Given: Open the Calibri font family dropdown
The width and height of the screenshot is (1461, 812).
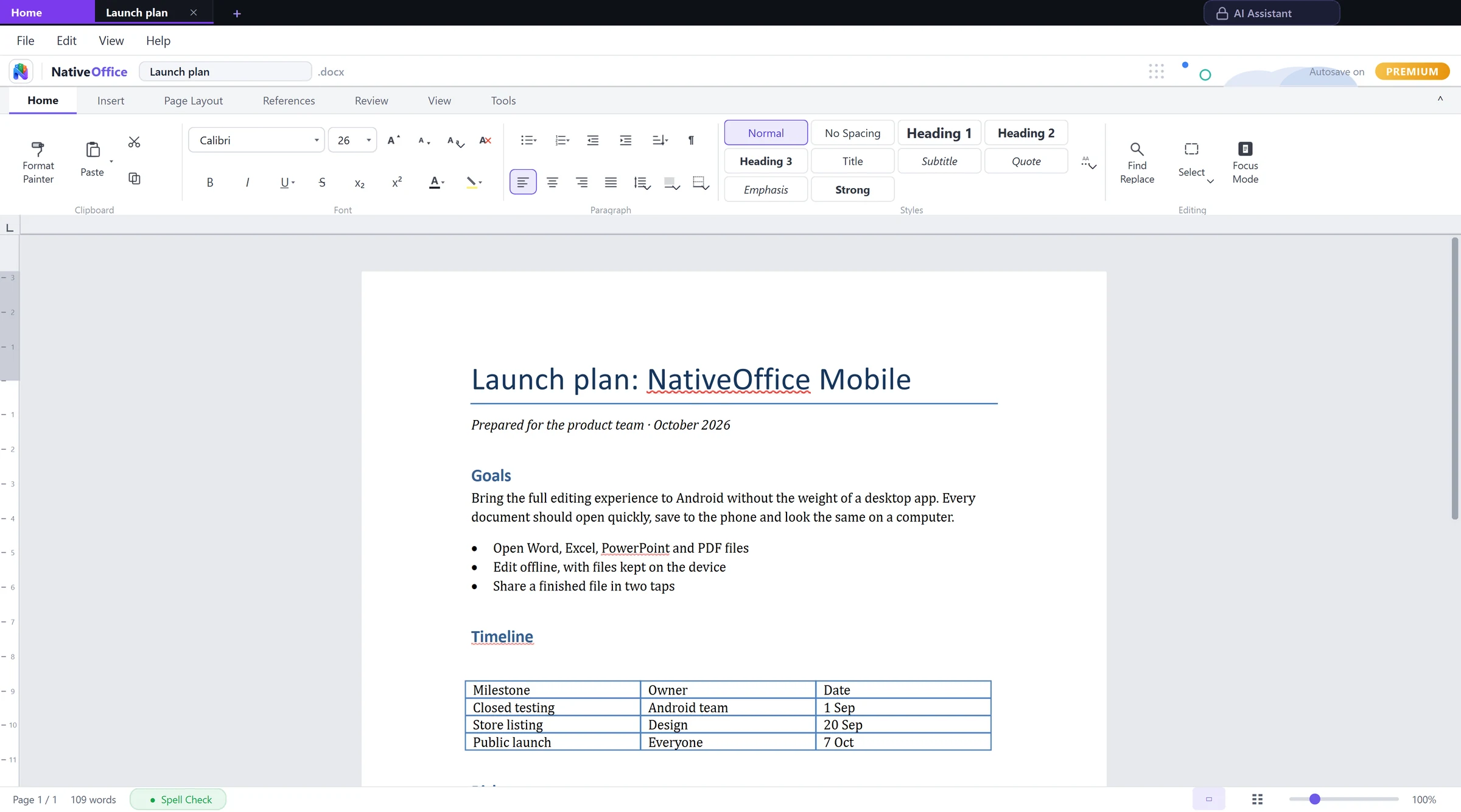Looking at the screenshot, I should (x=256, y=140).
